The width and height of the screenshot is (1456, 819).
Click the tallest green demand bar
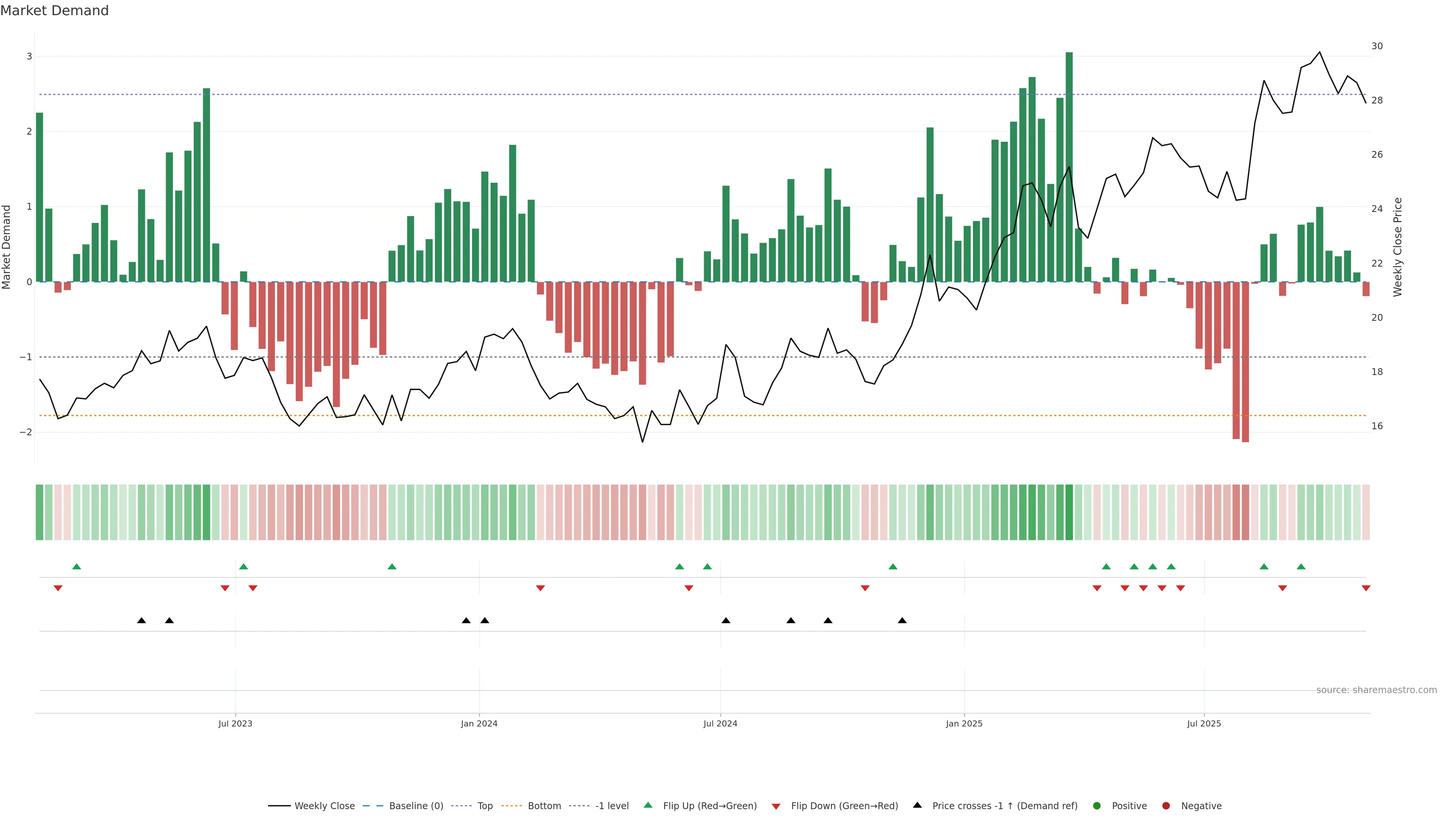coord(1069,167)
